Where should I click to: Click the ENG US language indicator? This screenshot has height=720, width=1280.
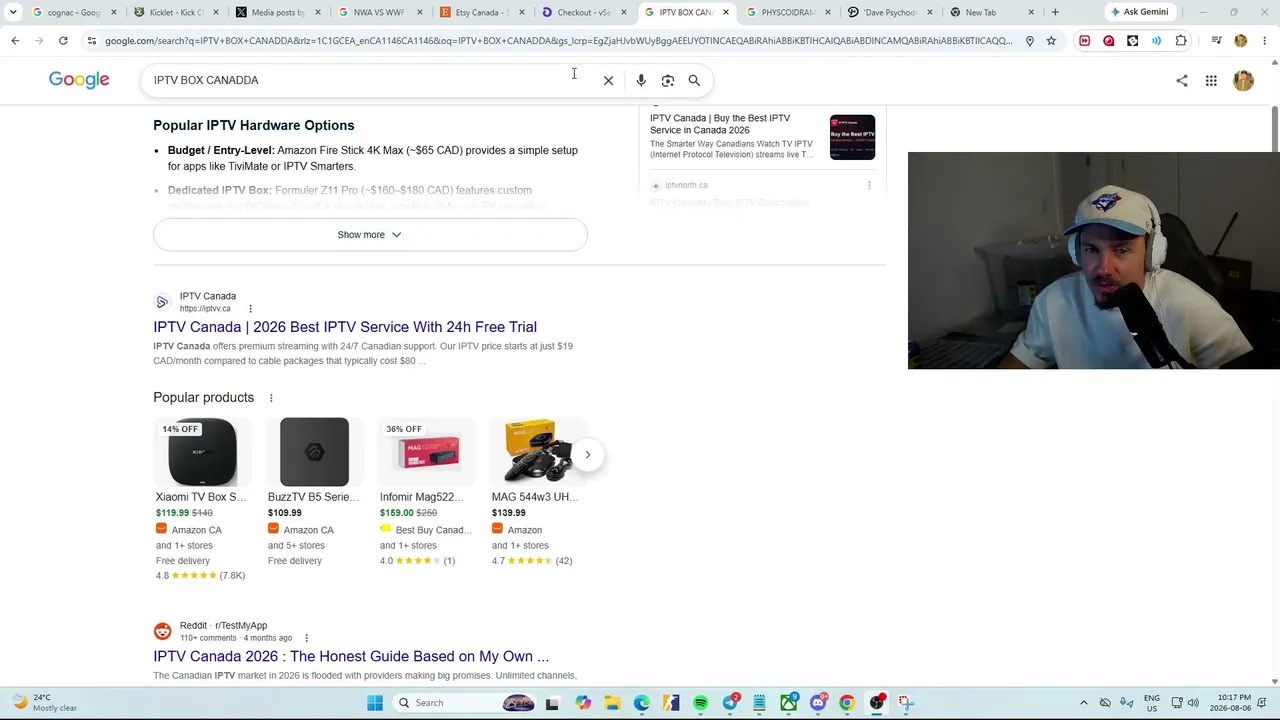tap(1152, 703)
